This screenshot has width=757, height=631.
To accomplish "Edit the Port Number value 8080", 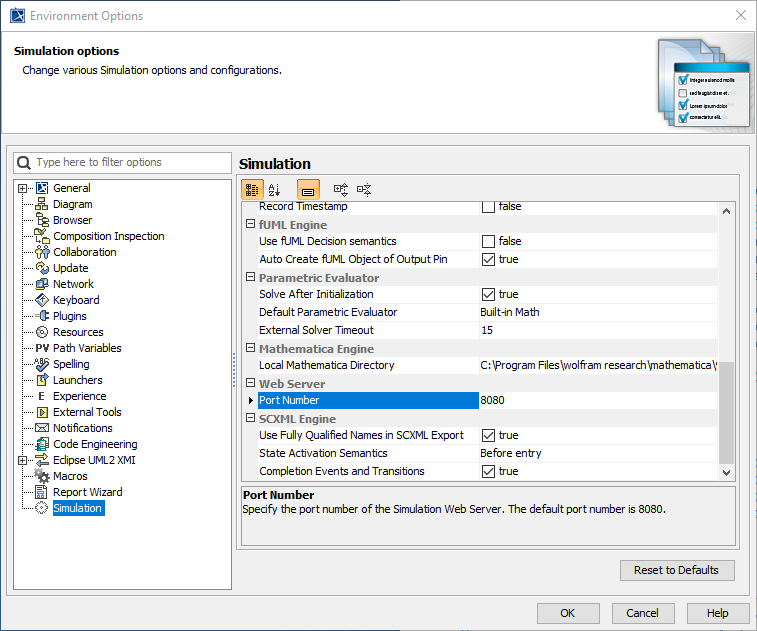I will point(598,400).
